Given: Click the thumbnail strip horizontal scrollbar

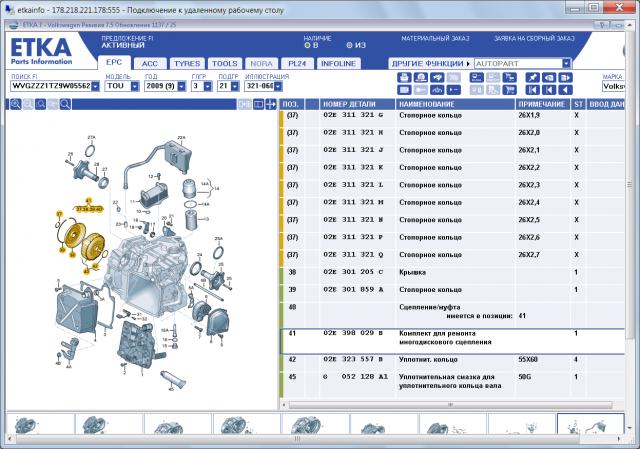Looking at the screenshot, I should tap(297, 439).
